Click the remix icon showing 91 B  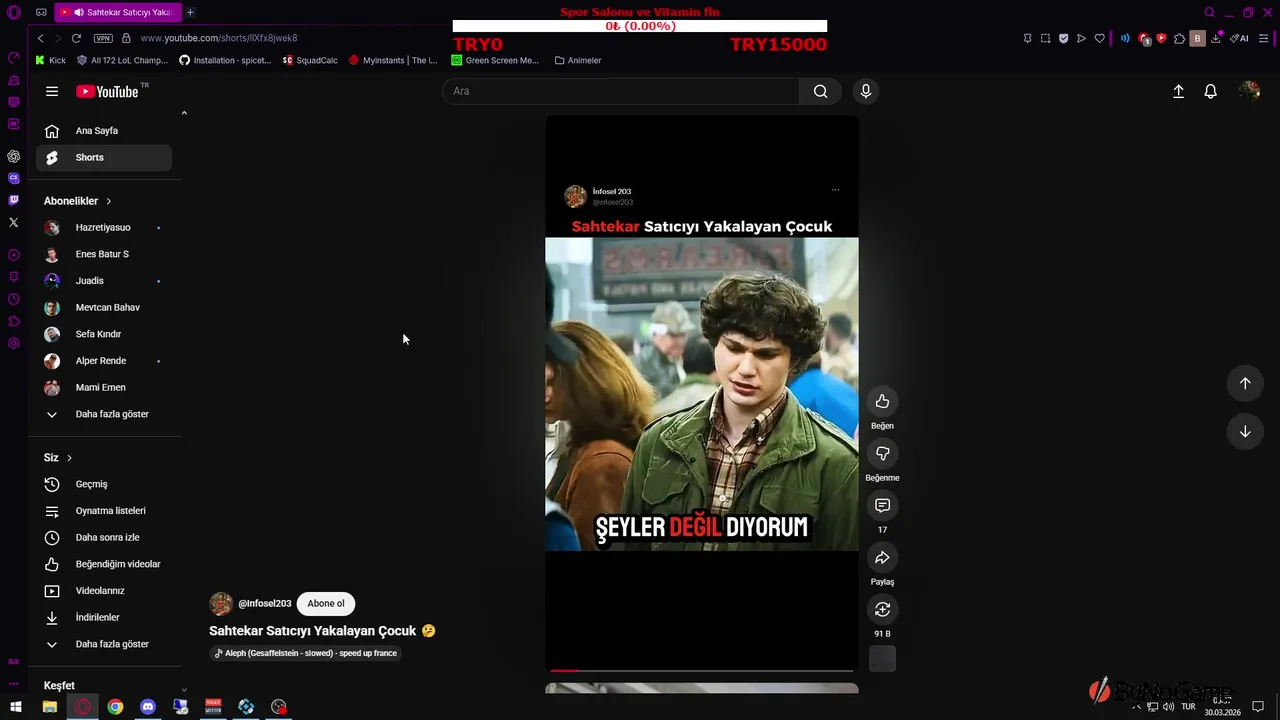[882, 609]
